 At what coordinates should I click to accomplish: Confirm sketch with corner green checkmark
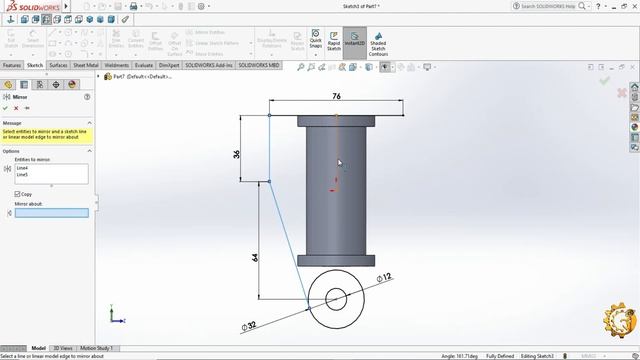(x=604, y=81)
